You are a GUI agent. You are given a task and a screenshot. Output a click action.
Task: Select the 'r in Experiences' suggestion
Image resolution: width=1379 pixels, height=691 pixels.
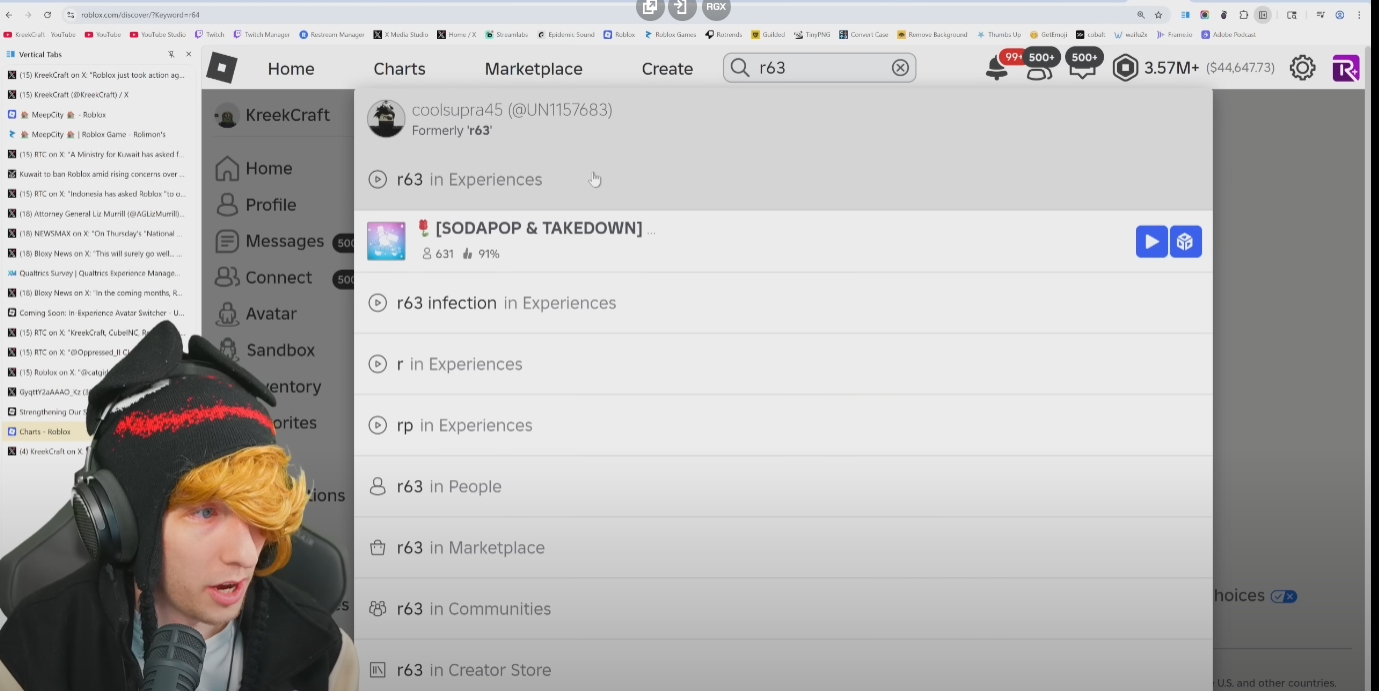click(783, 364)
